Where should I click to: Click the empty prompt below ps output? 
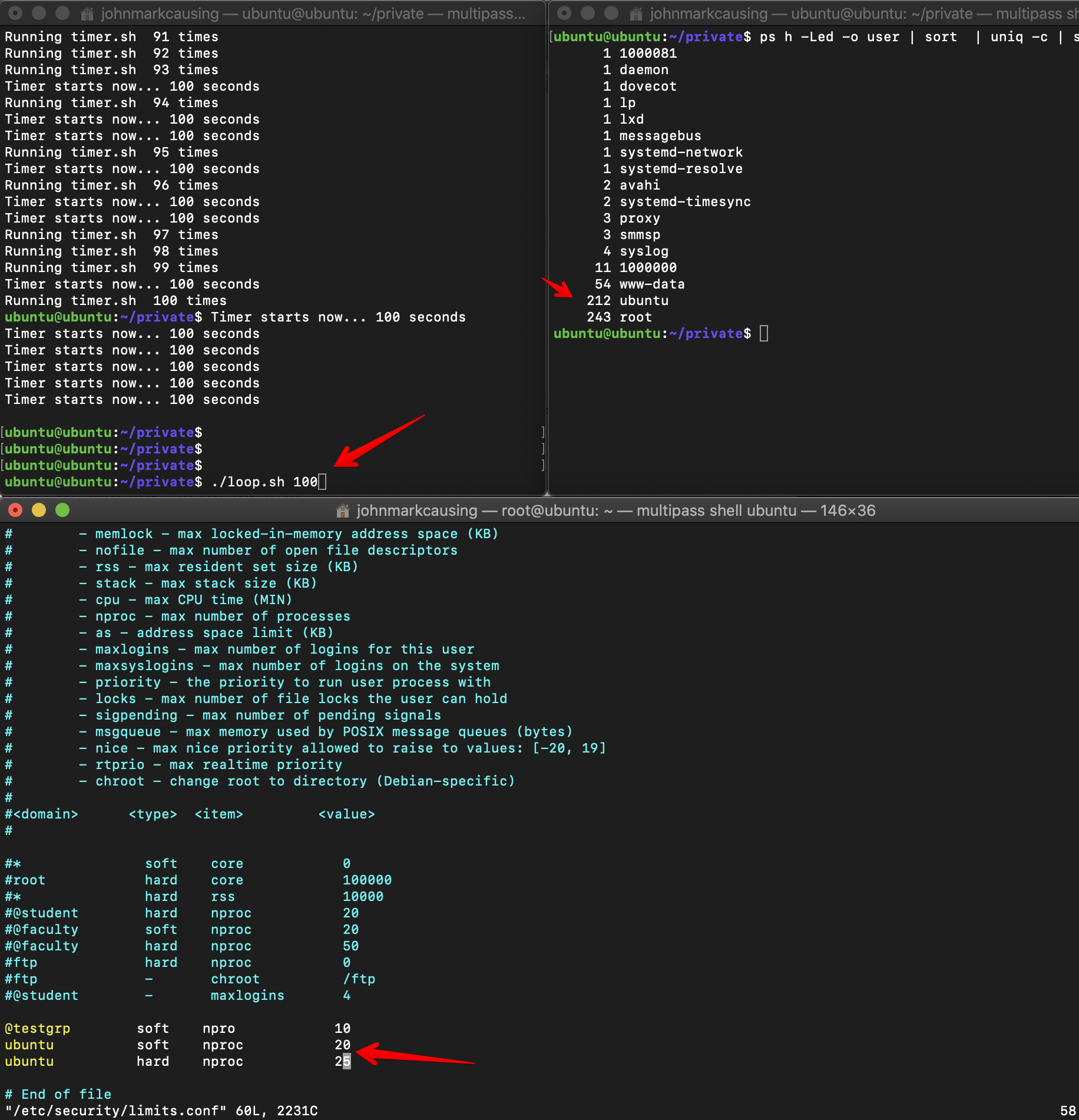[x=763, y=334]
